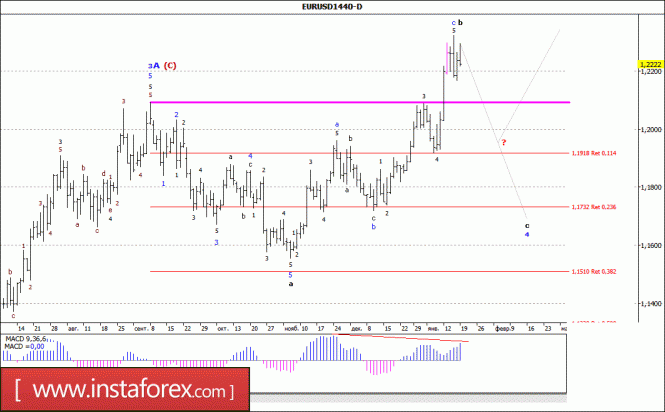
Task: Click the date label 26 on time axis
Action: coord(481,328)
